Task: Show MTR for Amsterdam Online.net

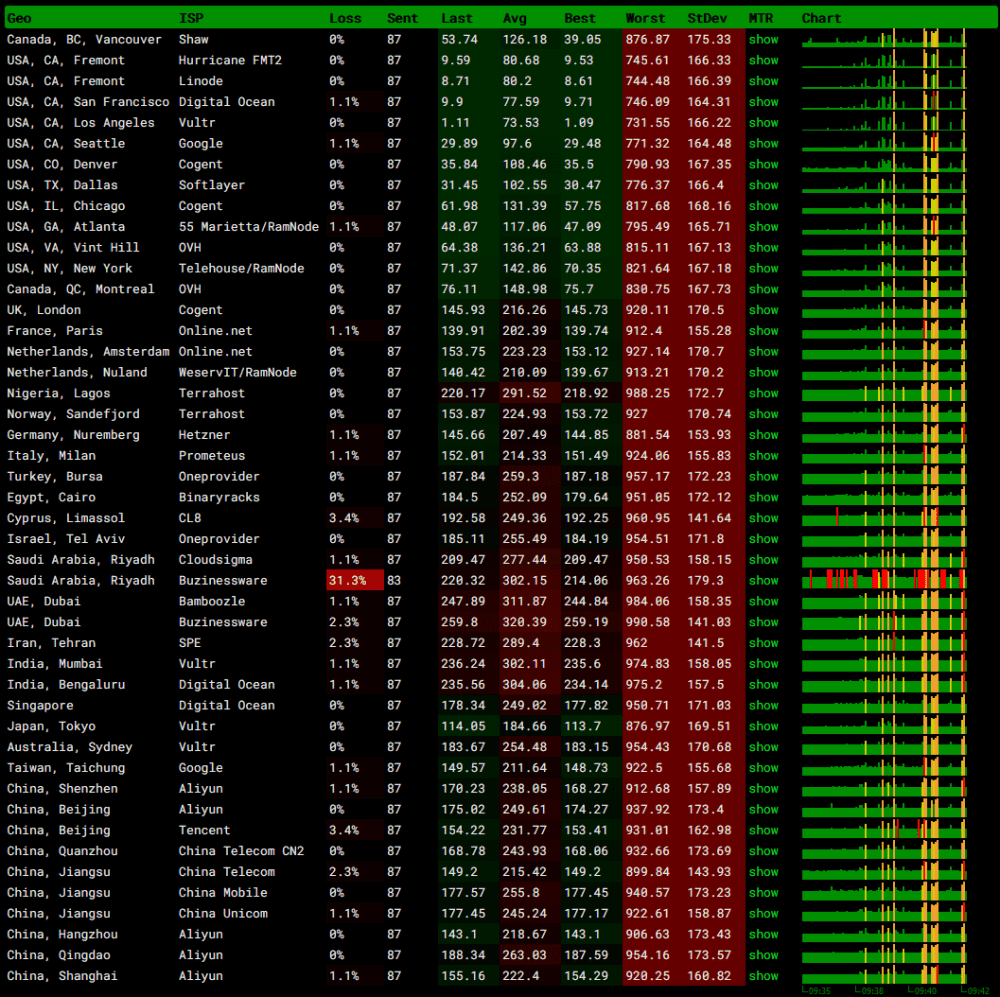Action: [763, 351]
